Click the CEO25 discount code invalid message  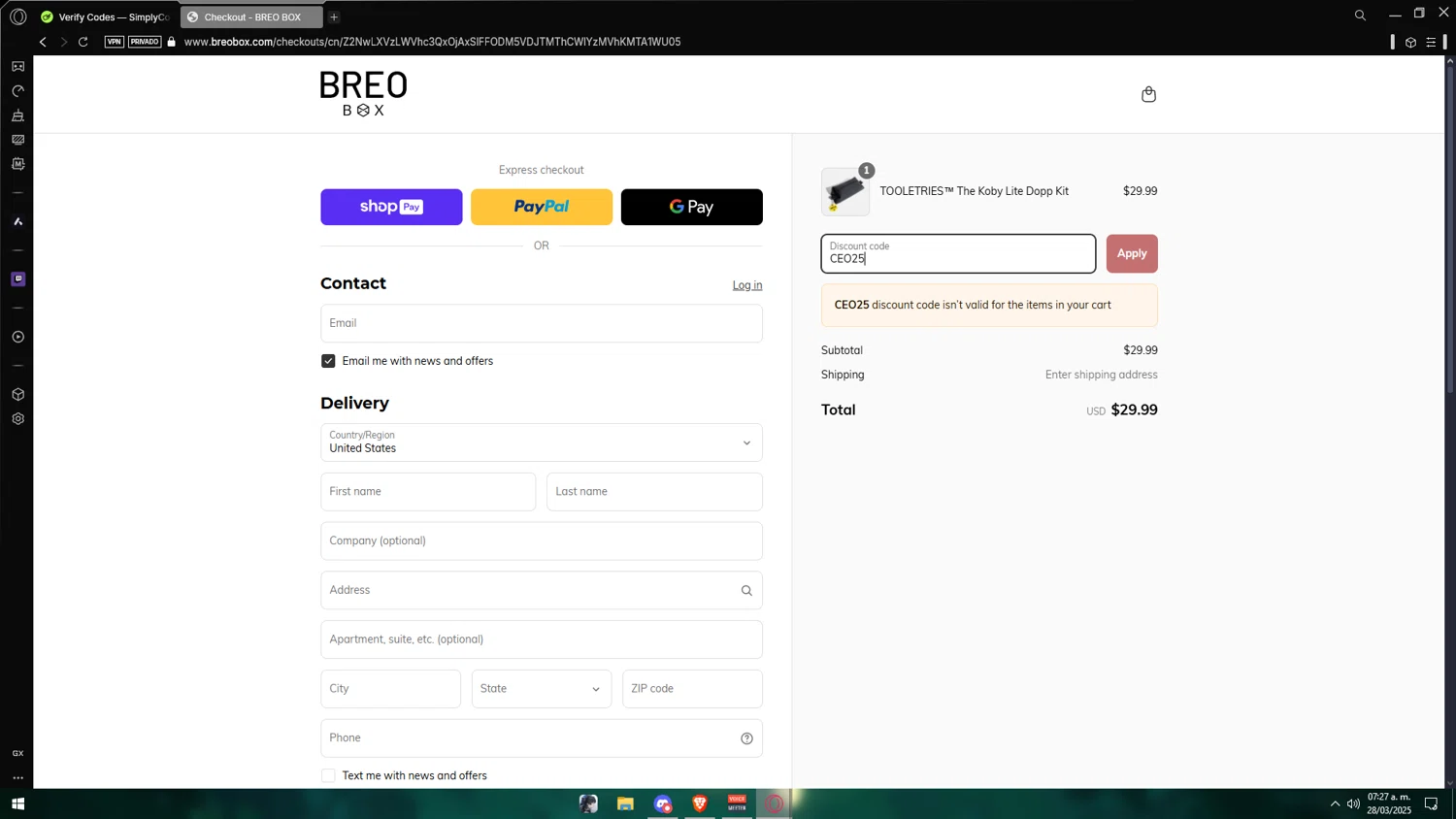(x=989, y=305)
